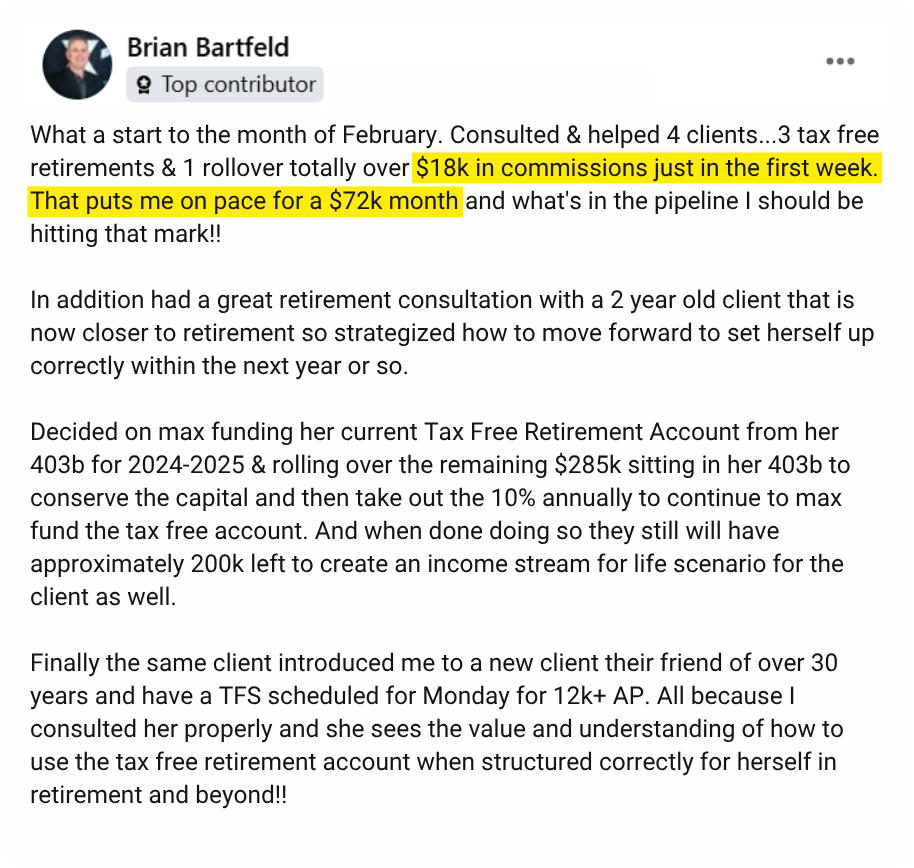Click the medal icon beside Top contributor

145,86
